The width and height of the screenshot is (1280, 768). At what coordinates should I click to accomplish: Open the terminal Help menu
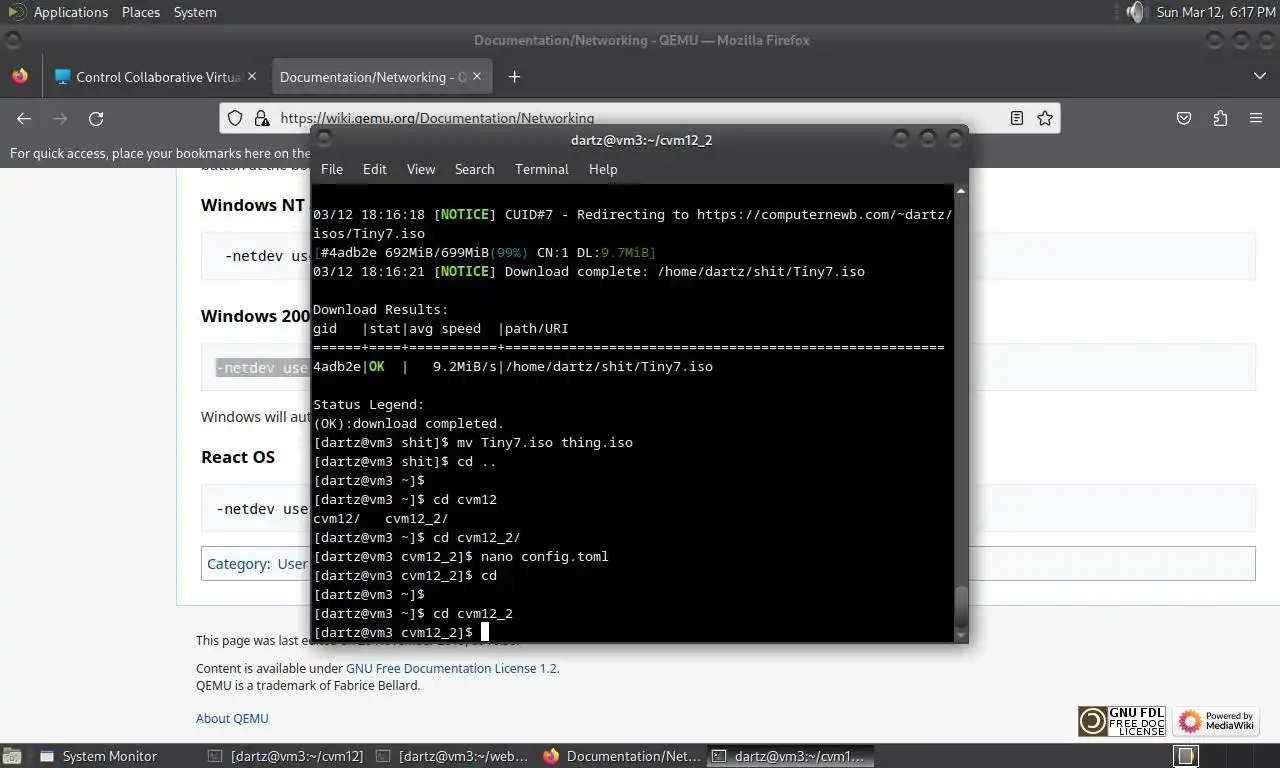[603, 169]
